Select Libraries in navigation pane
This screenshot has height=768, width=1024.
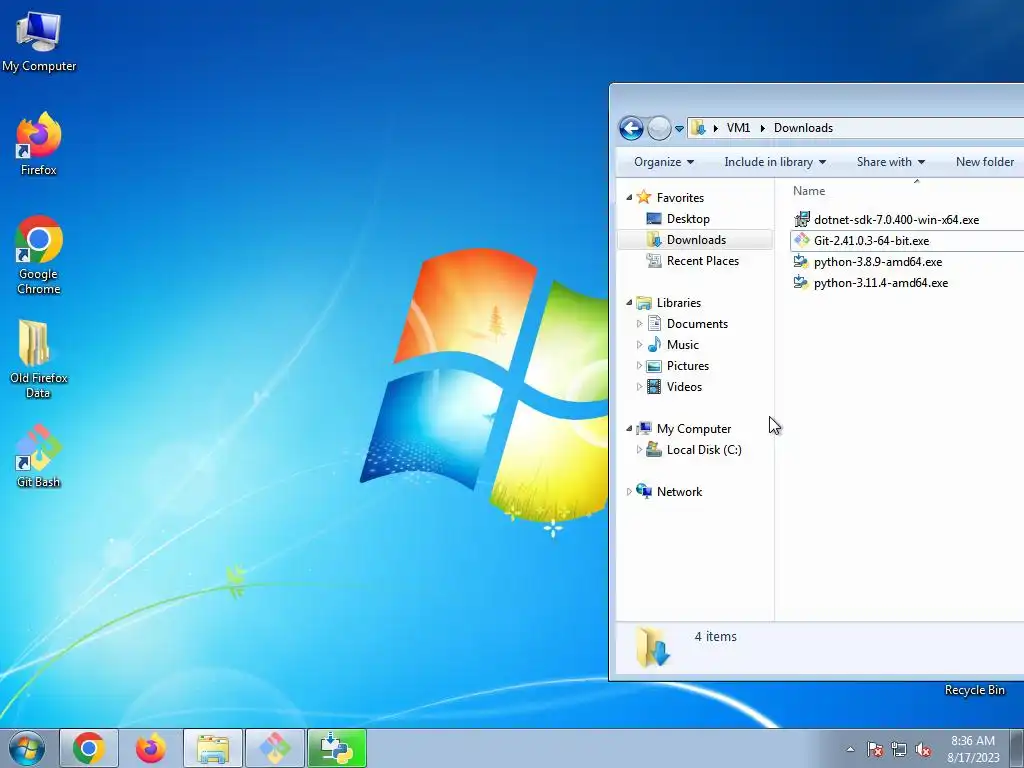[679, 302]
